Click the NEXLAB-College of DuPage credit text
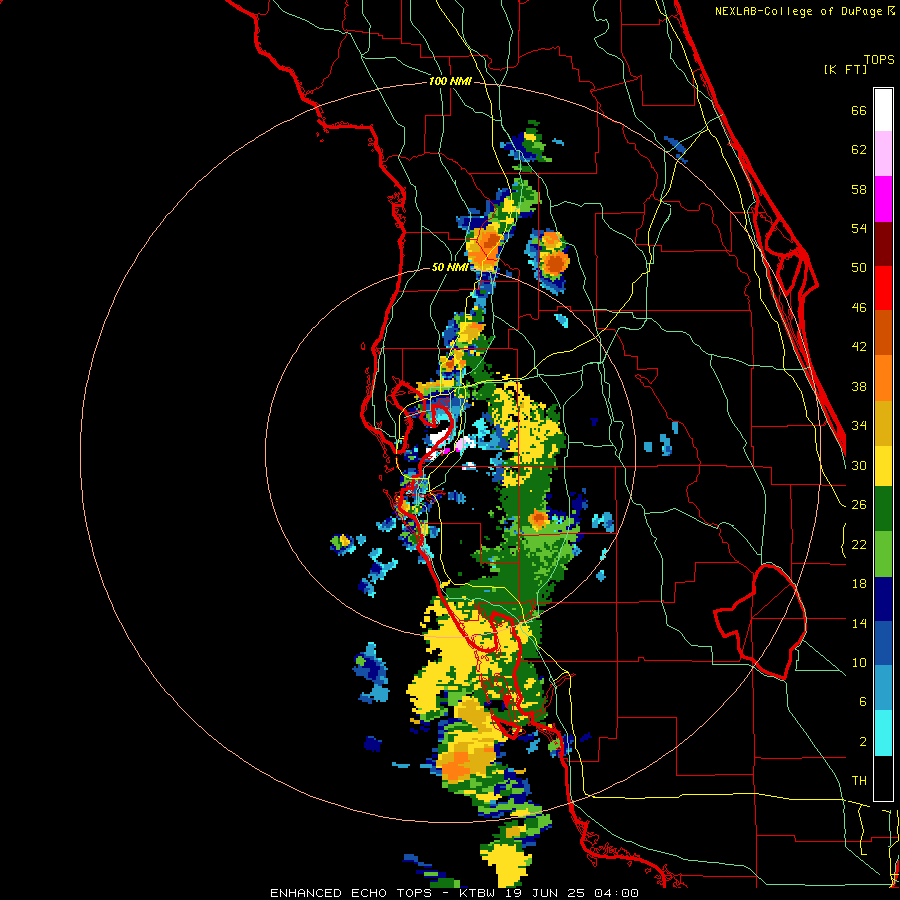This screenshot has height=900, width=900. click(804, 11)
